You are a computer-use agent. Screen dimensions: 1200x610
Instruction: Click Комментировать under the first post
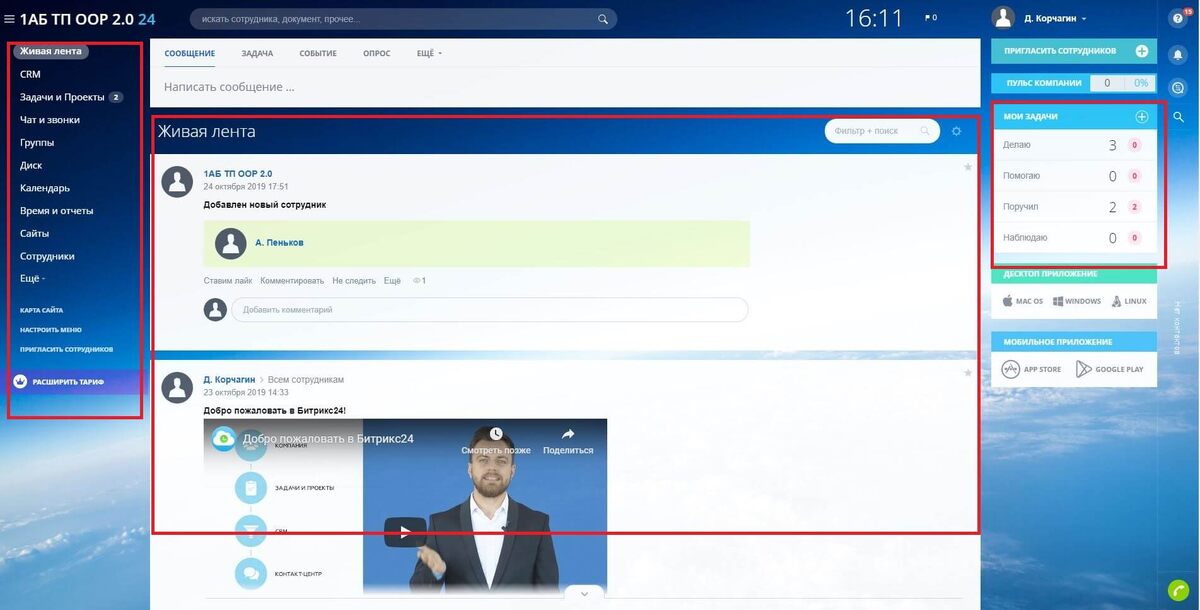click(292, 281)
